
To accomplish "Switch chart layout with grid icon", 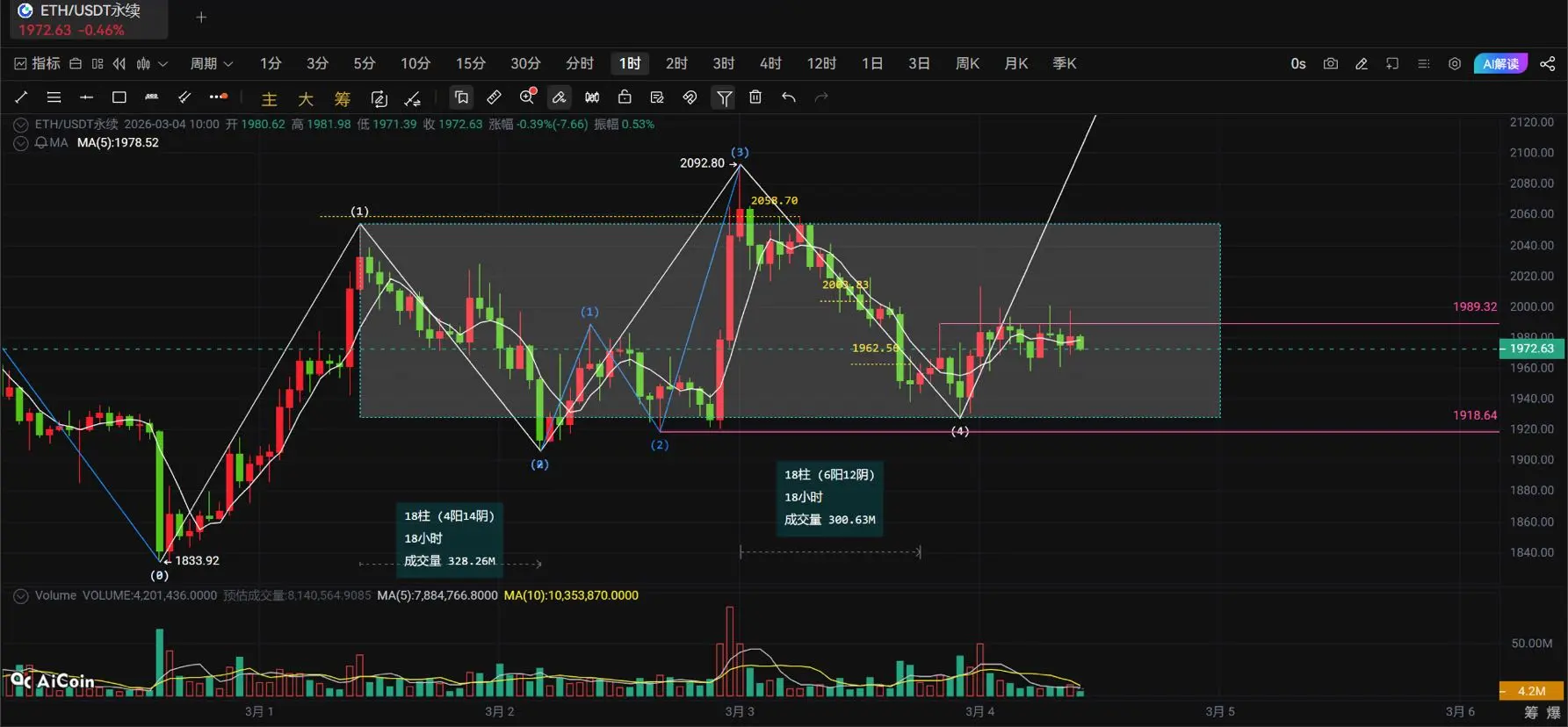I will [98, 63].
